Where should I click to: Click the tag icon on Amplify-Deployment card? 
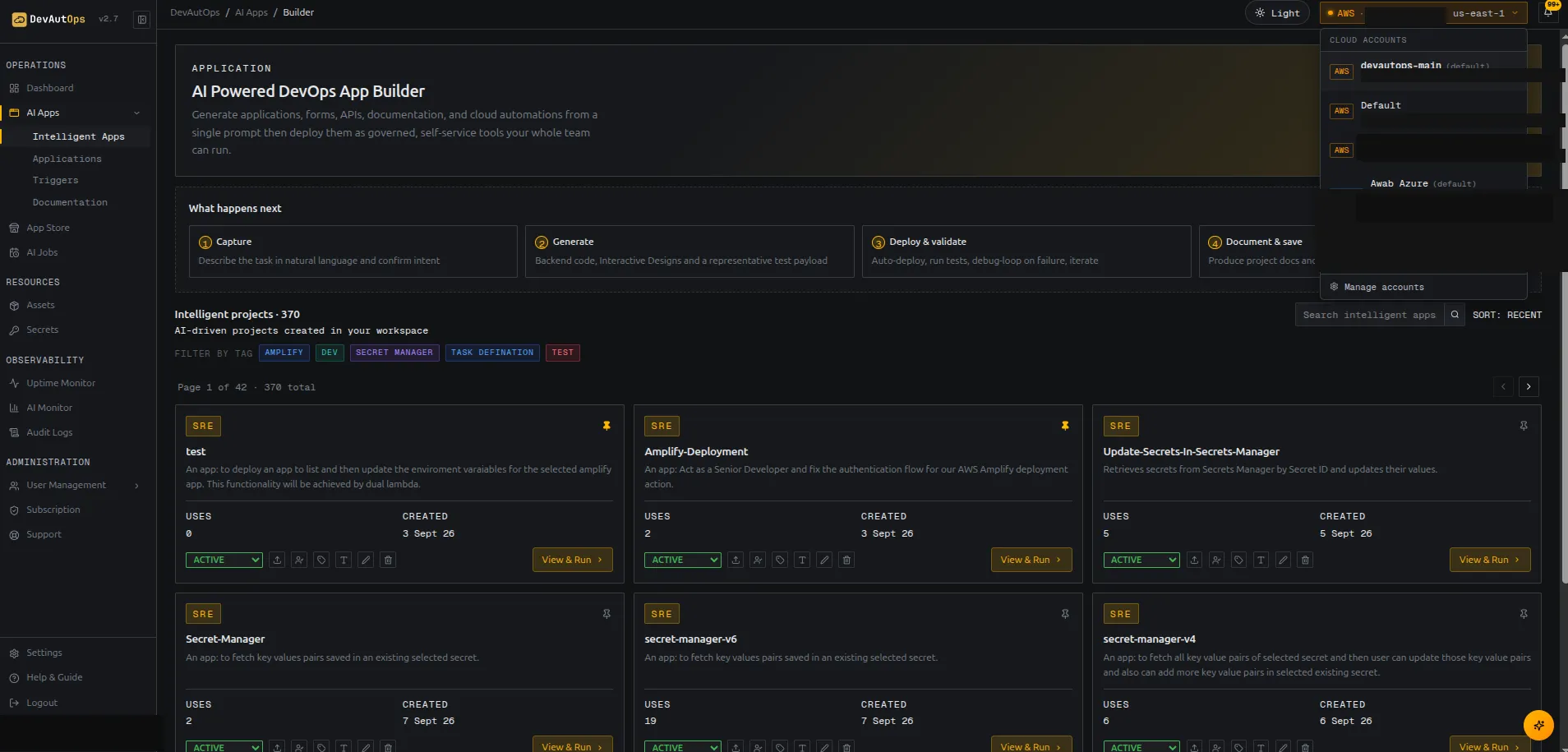(x=780, y=560)
